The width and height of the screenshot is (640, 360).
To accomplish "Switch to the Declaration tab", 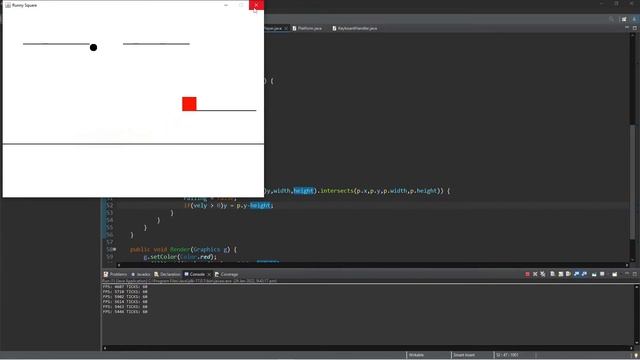I will pos(167,274).
